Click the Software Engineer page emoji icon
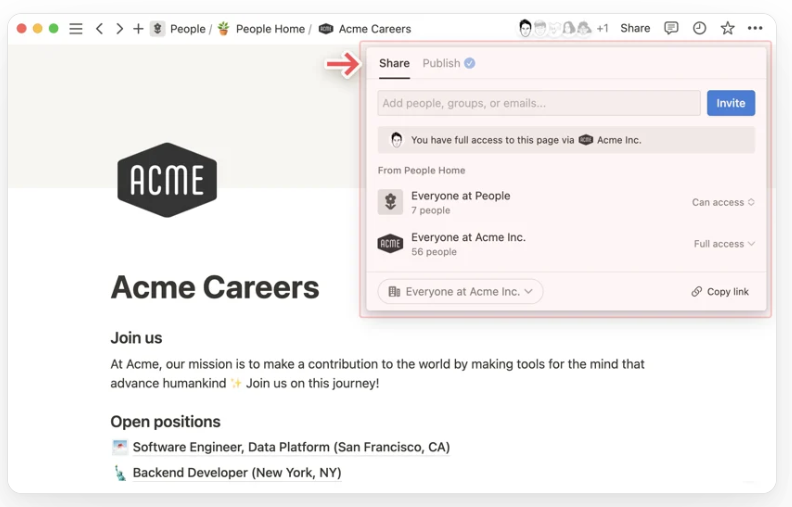The width and height of the screenshot is (792, 507). 120,447
